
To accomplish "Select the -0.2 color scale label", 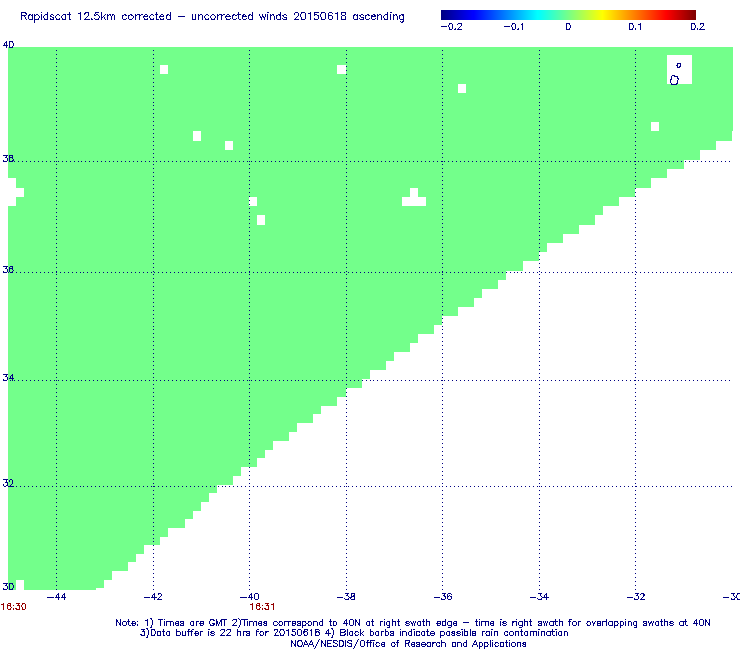I will pyautogui.click(x=452, y=27).
